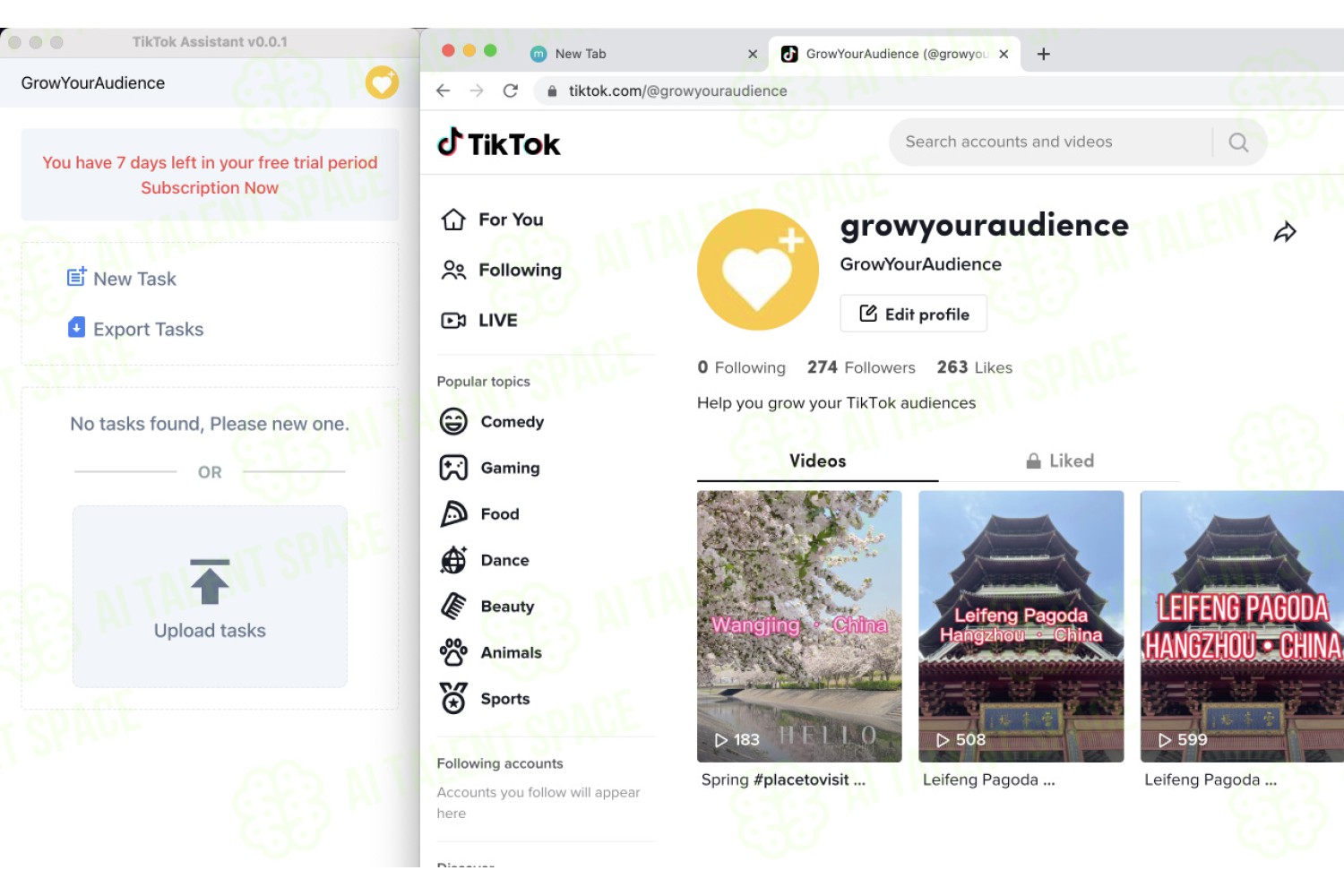Click Subscription Now link
This screenshot has height=896, width=1344.
pos(210,187)
